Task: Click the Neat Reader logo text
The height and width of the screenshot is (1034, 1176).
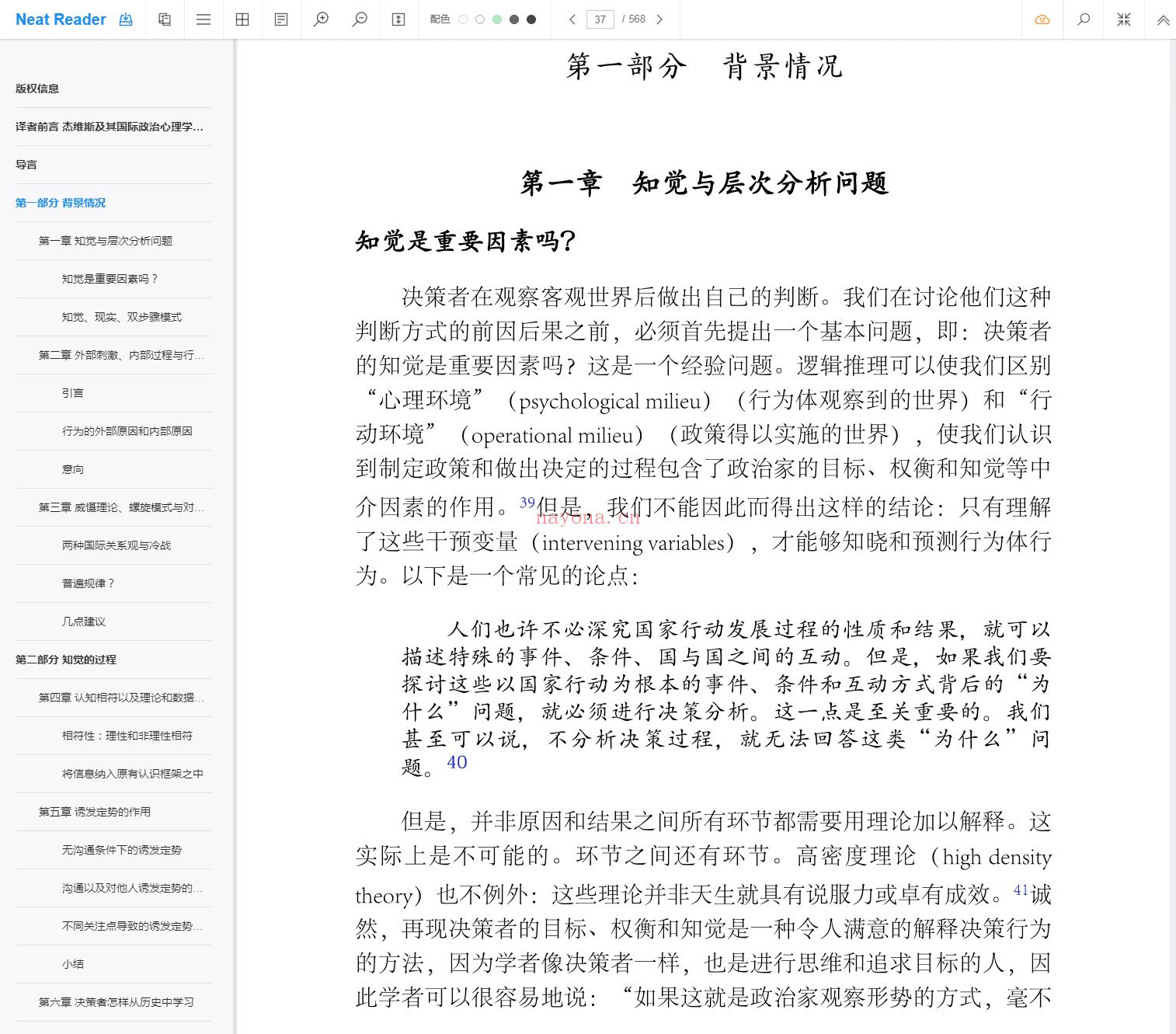Action: tap(61, 19)
